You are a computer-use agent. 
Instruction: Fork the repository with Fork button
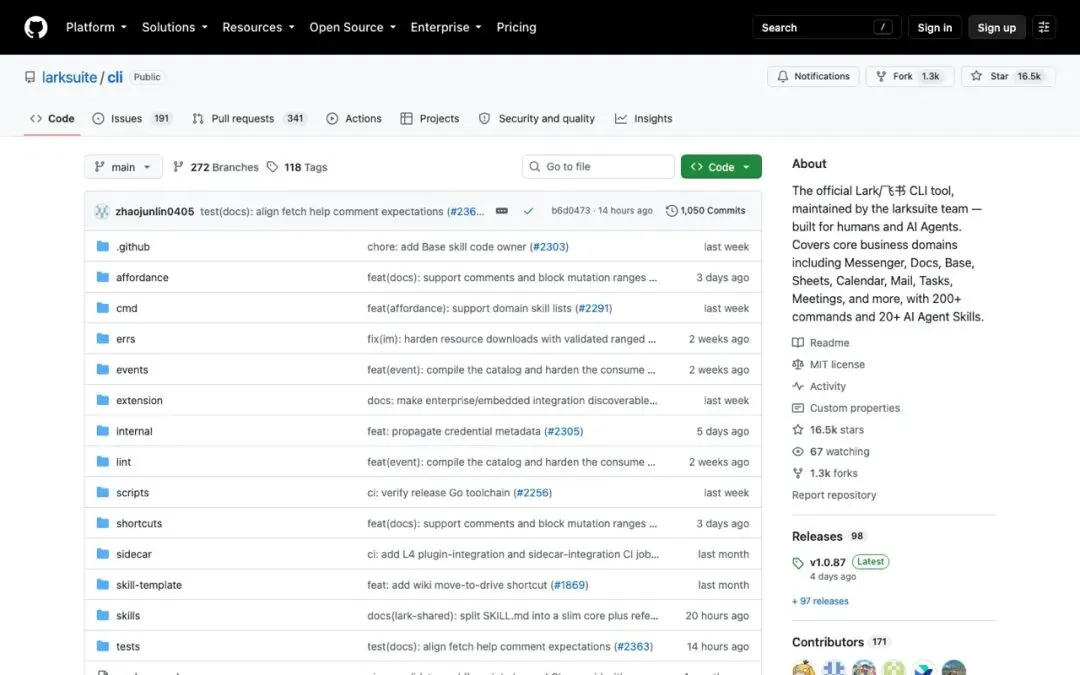pyautogui.click(x=909, y=76)
